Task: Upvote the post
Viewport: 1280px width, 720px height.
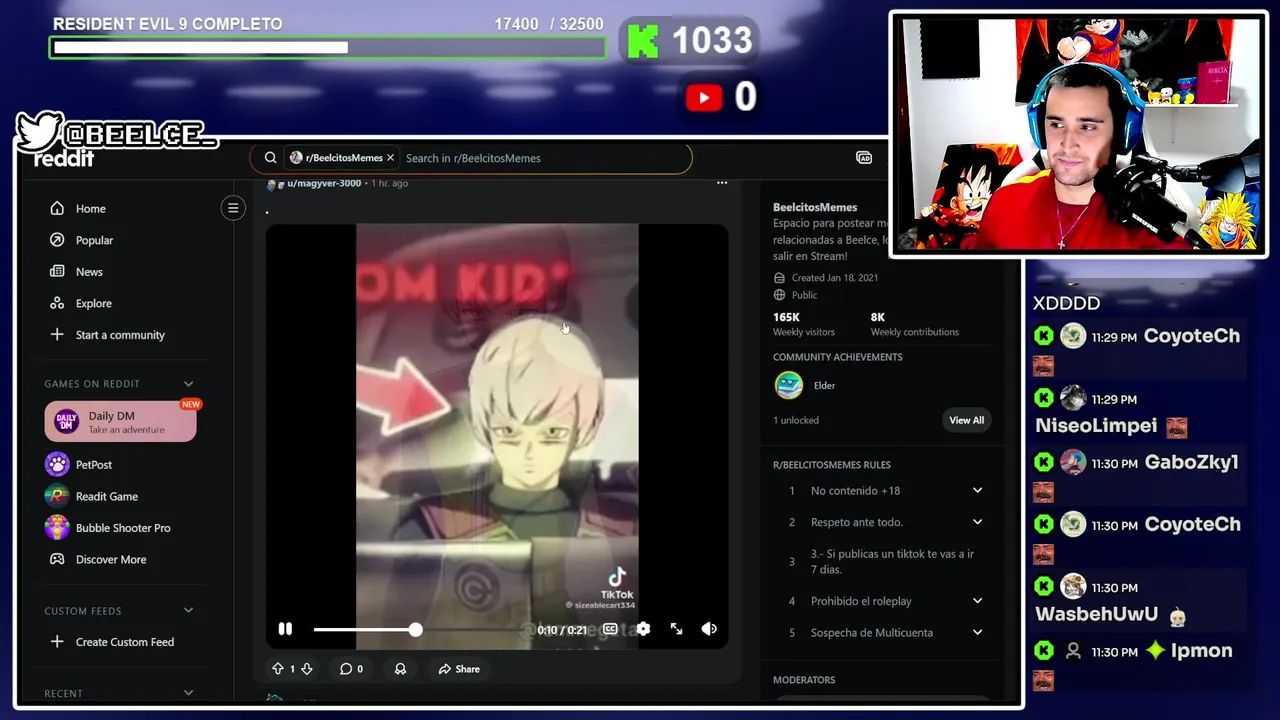Action: [278, 669]
